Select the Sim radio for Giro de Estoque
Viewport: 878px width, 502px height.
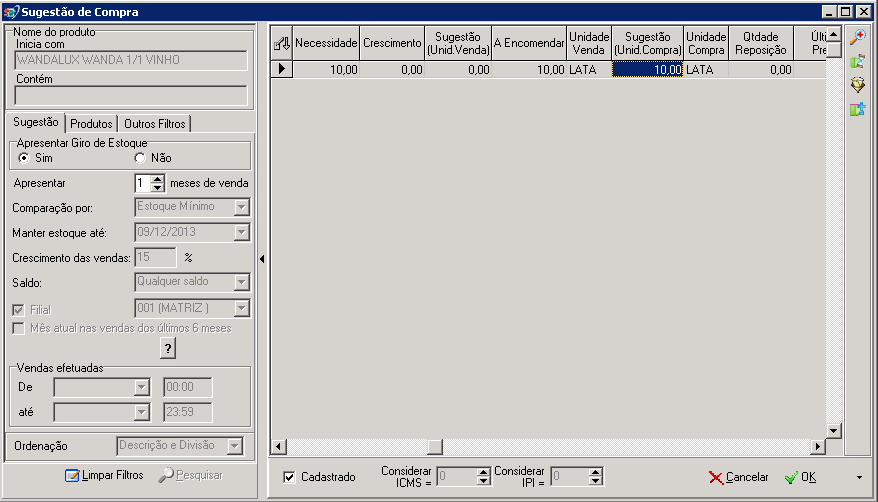click(x=24, y=158)
